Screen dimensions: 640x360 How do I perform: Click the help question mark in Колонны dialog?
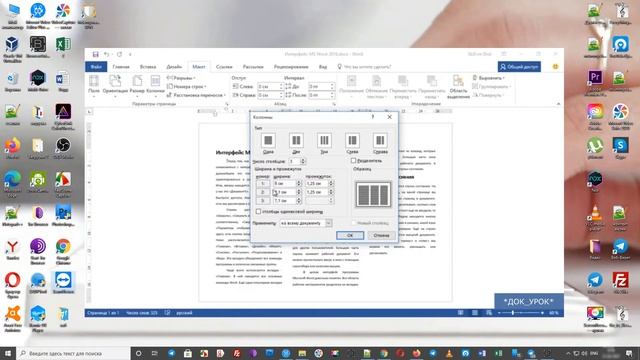[373, 117]
